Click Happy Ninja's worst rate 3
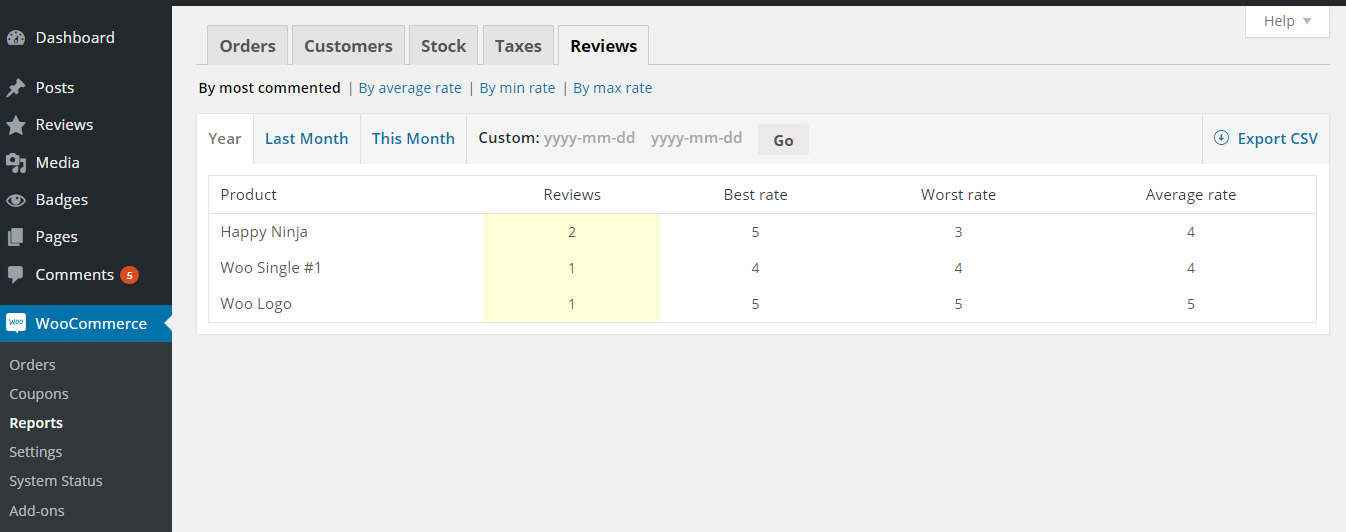 tap(958, 232)
